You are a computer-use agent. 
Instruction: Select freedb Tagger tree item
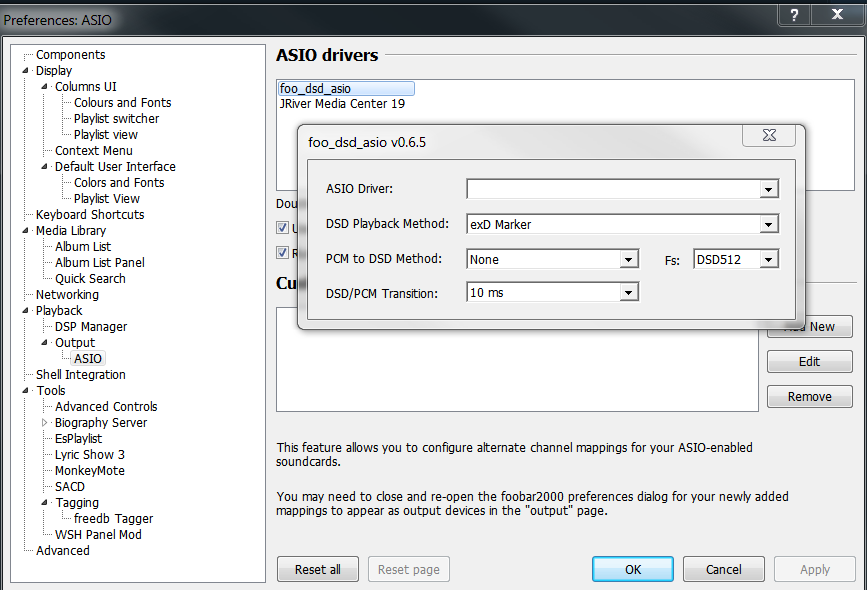(113, 519)
